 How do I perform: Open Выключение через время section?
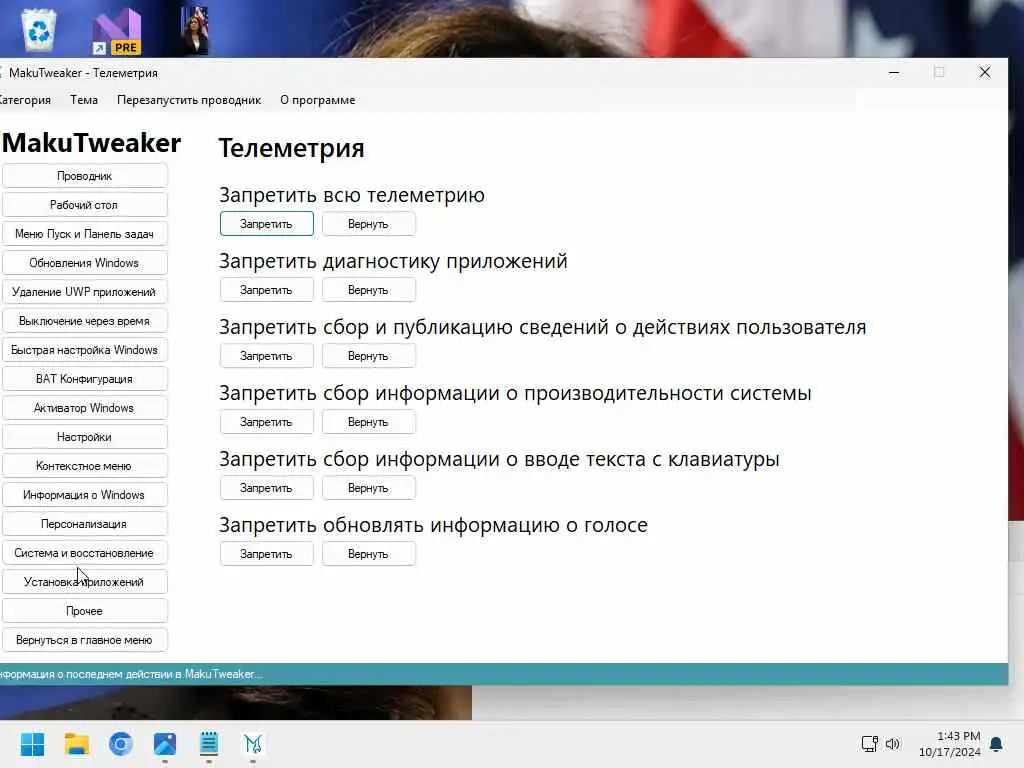(x=85, y=321)
